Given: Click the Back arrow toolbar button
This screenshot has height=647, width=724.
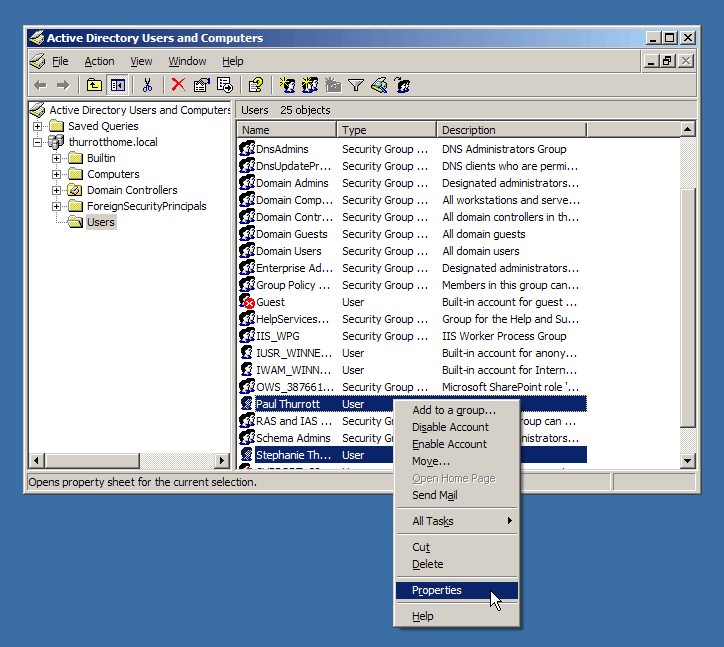Looking at the screenshot, I should point(40,85).
